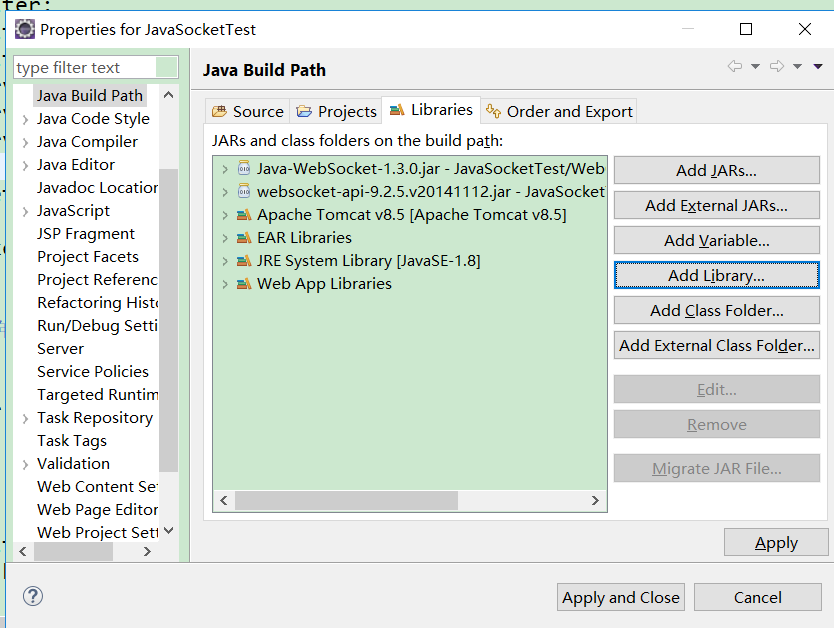The width and height of the screenshot is (834, 628).
Task: Open the view menu triangle at far right
Action: (818, 66)
